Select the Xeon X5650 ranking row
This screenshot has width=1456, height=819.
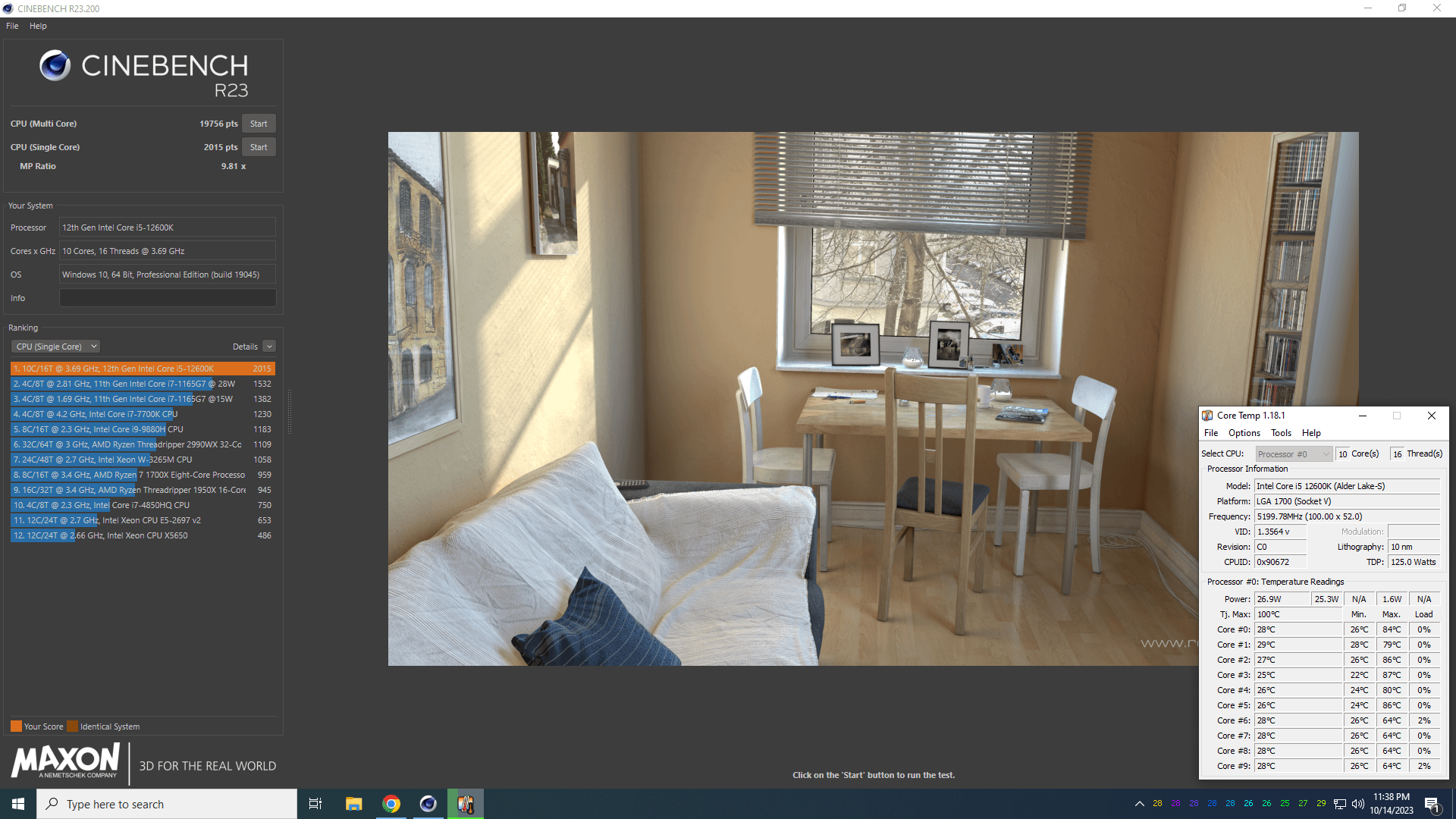pyautogui.click(x=143, y=535)
